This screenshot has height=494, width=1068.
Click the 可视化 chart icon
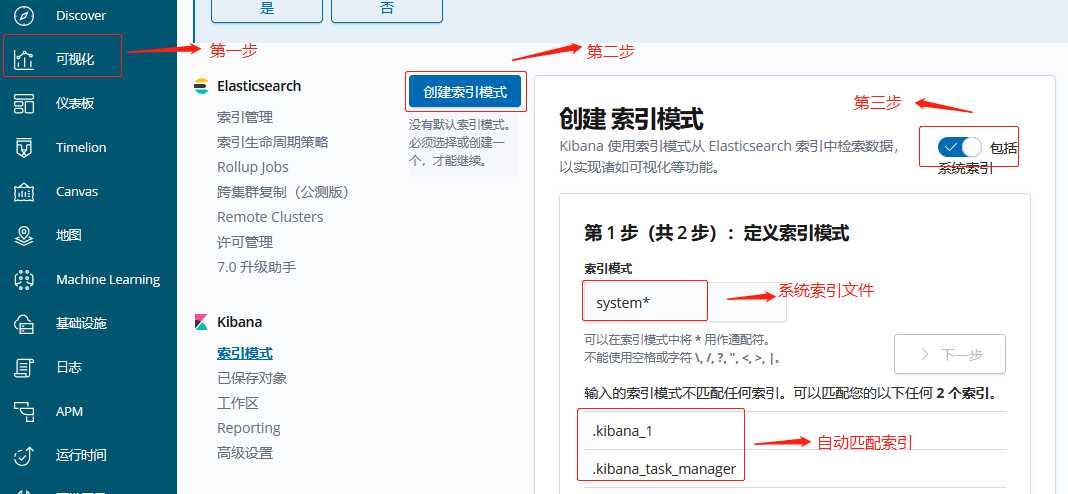tap(24, 60)
